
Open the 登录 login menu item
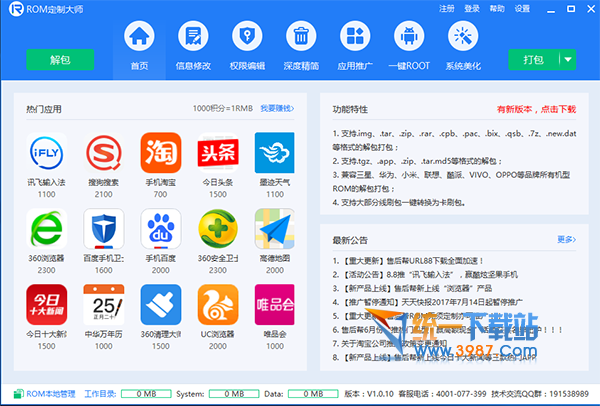(472, 9)
